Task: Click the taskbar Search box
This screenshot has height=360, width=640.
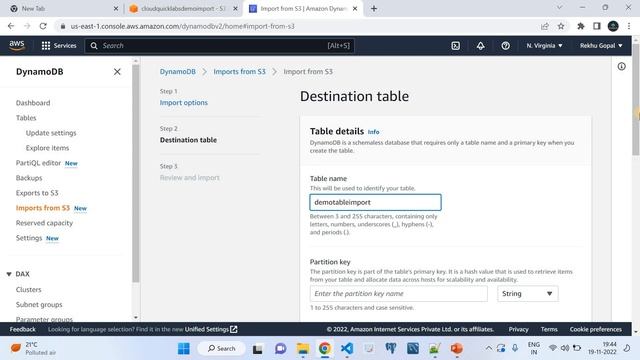Action: coord(222,349)
